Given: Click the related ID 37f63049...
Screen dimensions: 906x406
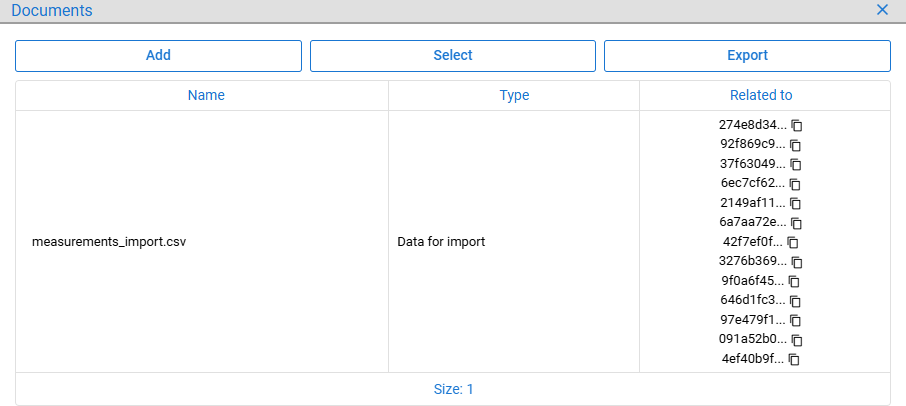Looking at the screenshot, I should (753, 164).
